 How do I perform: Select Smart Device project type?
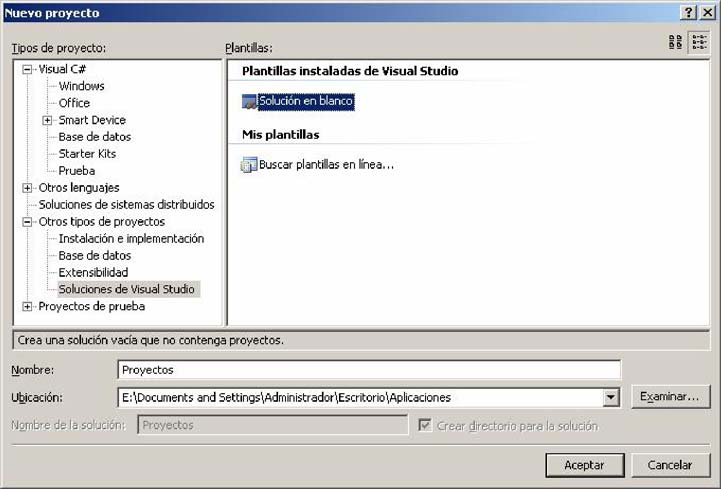coord(92,120)
